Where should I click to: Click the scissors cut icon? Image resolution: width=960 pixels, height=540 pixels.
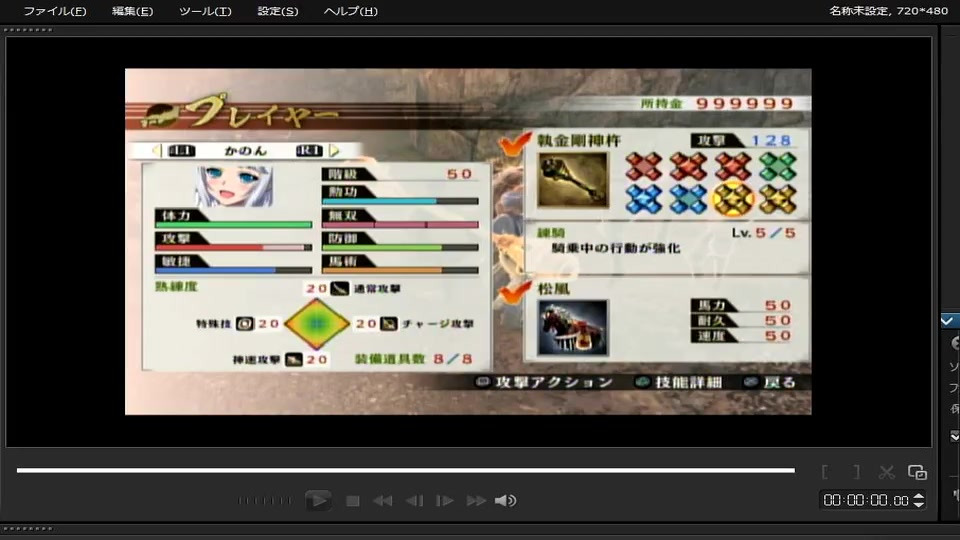coord(887,472)
